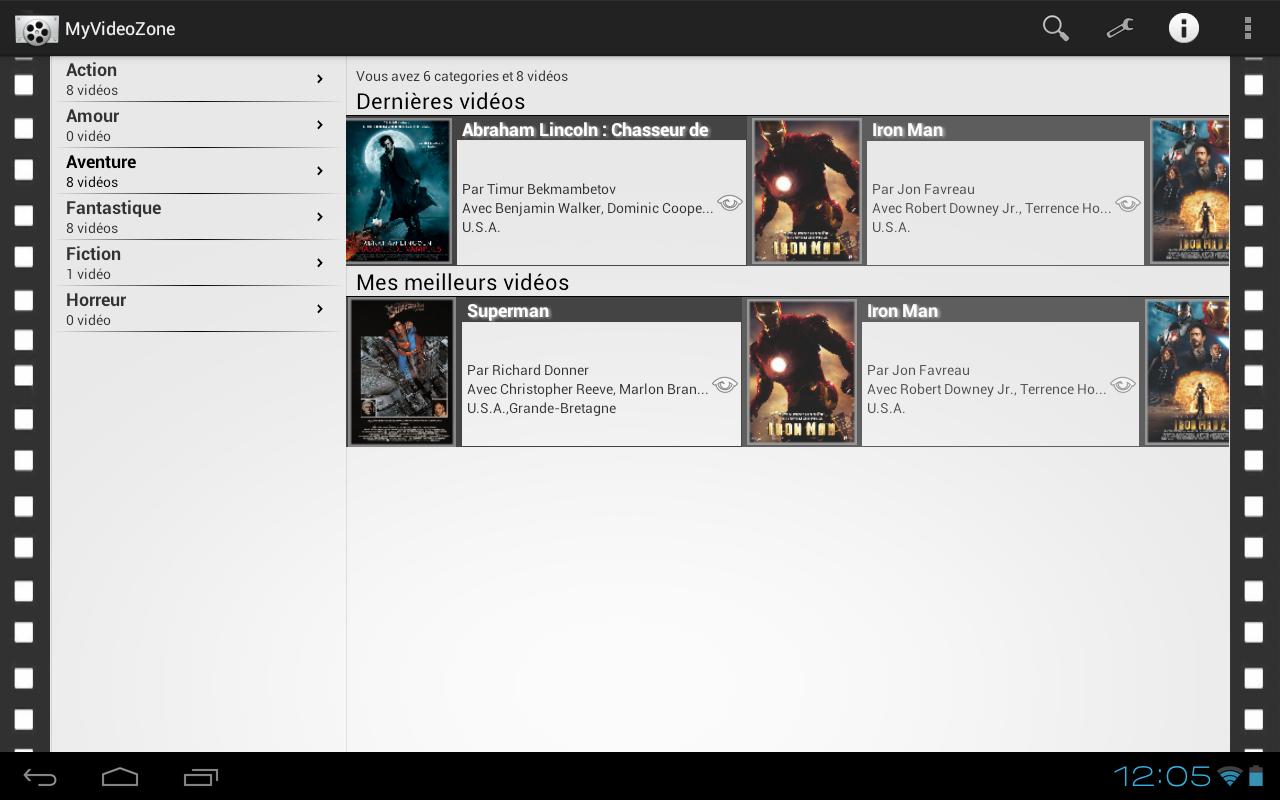Expand the Action category chevron
1280x800 pixels.
pyautogui.click(x=320, y=79)
